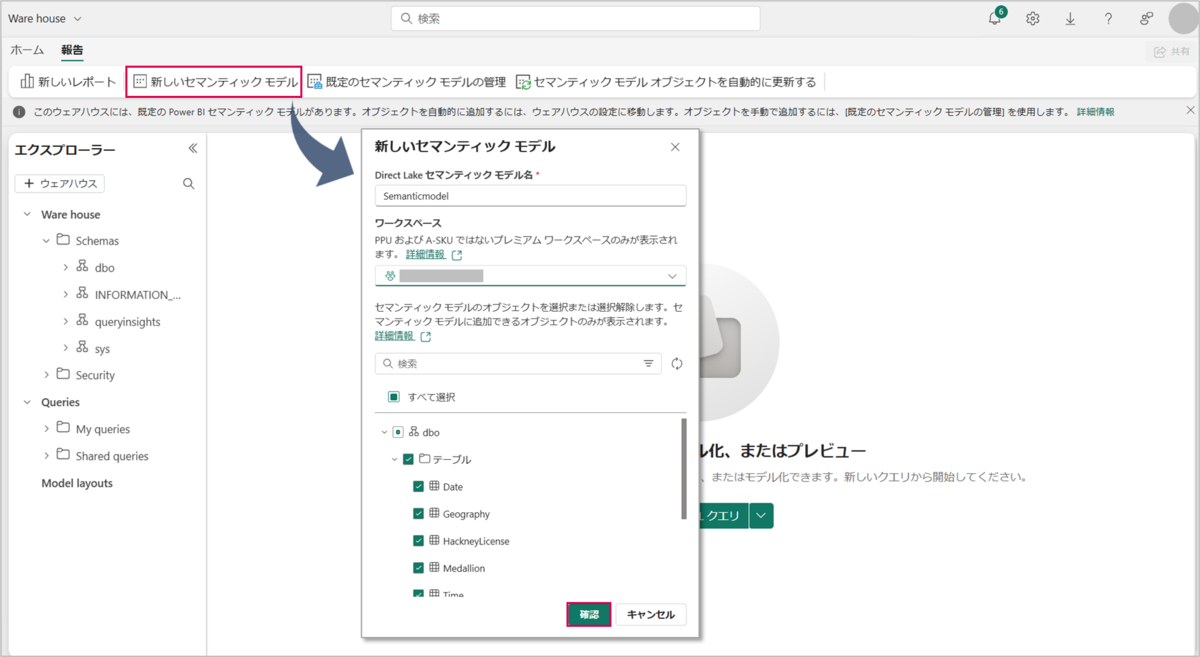Click 既定のセマンティック モデルの管理

tap(406, 82)
